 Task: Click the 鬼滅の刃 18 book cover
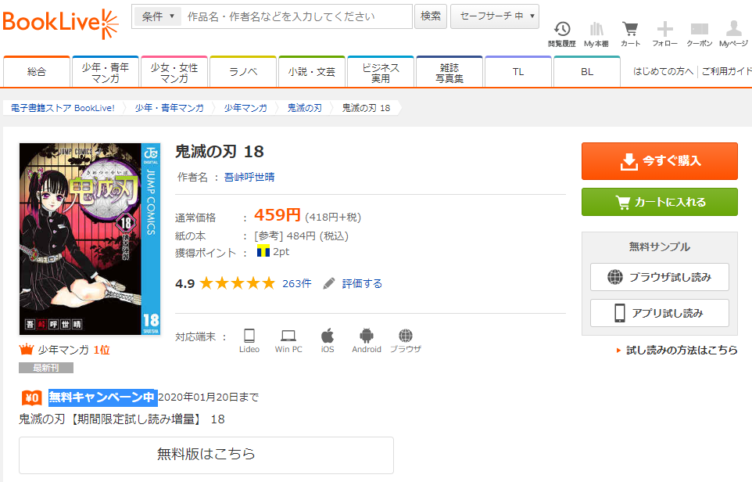pos(90,239)
